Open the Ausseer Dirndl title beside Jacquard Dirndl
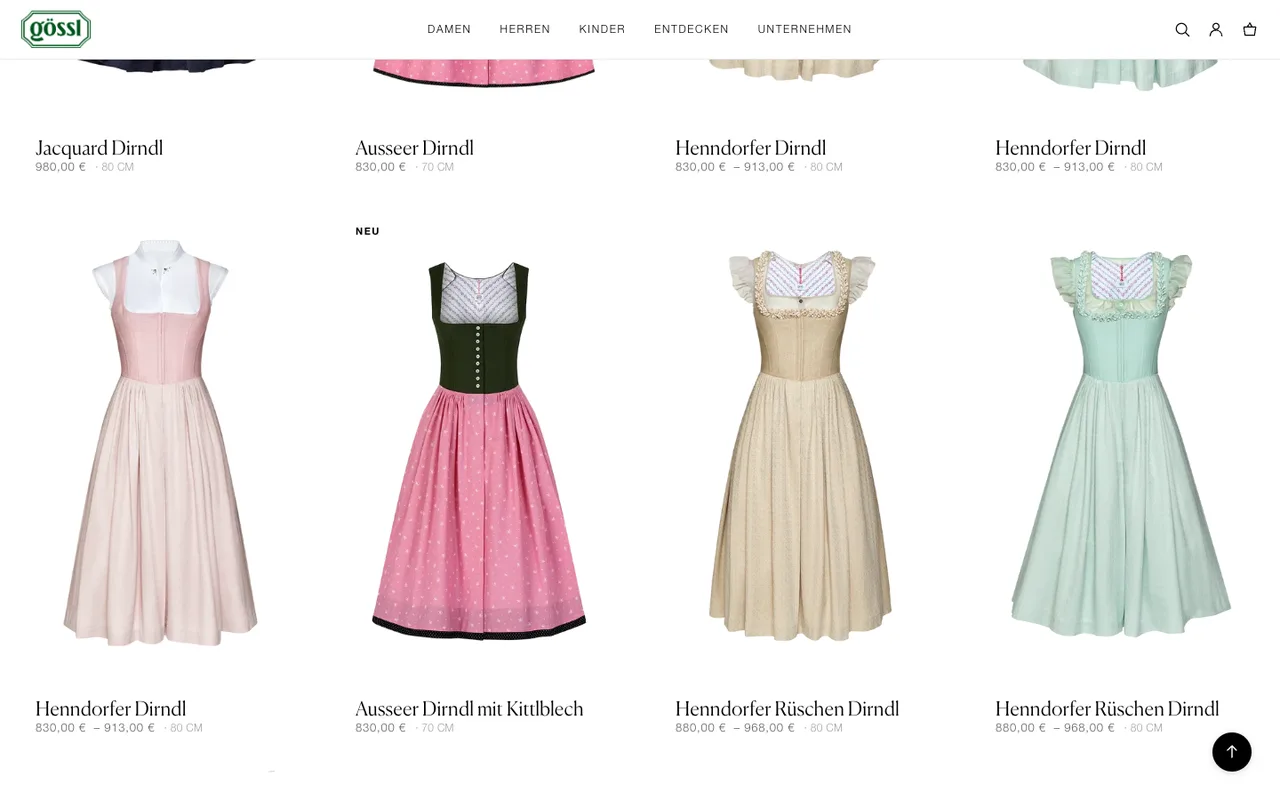Image resolution: width=1280 pixels, height=800 pixels. pyautogui.click(x=414, y=148)
